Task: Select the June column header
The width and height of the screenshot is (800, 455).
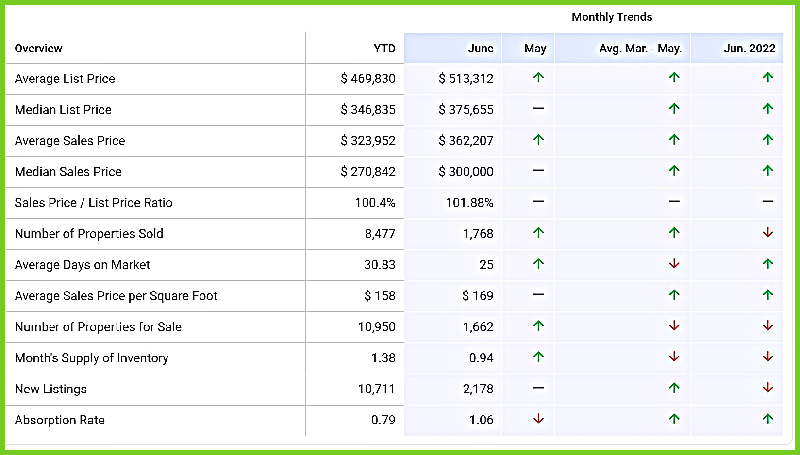Action: 480,48
